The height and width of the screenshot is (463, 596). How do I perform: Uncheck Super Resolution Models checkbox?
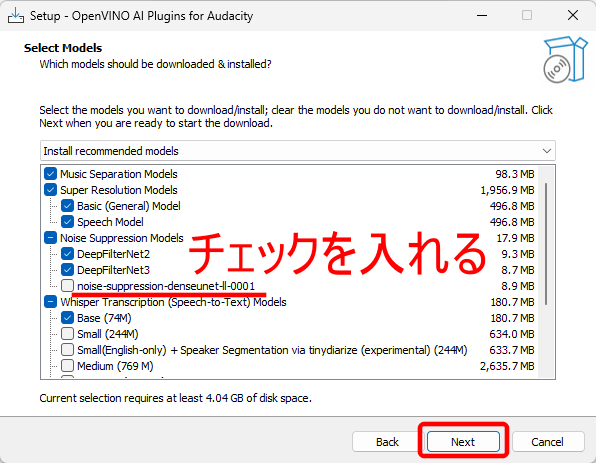click(51, 190)
